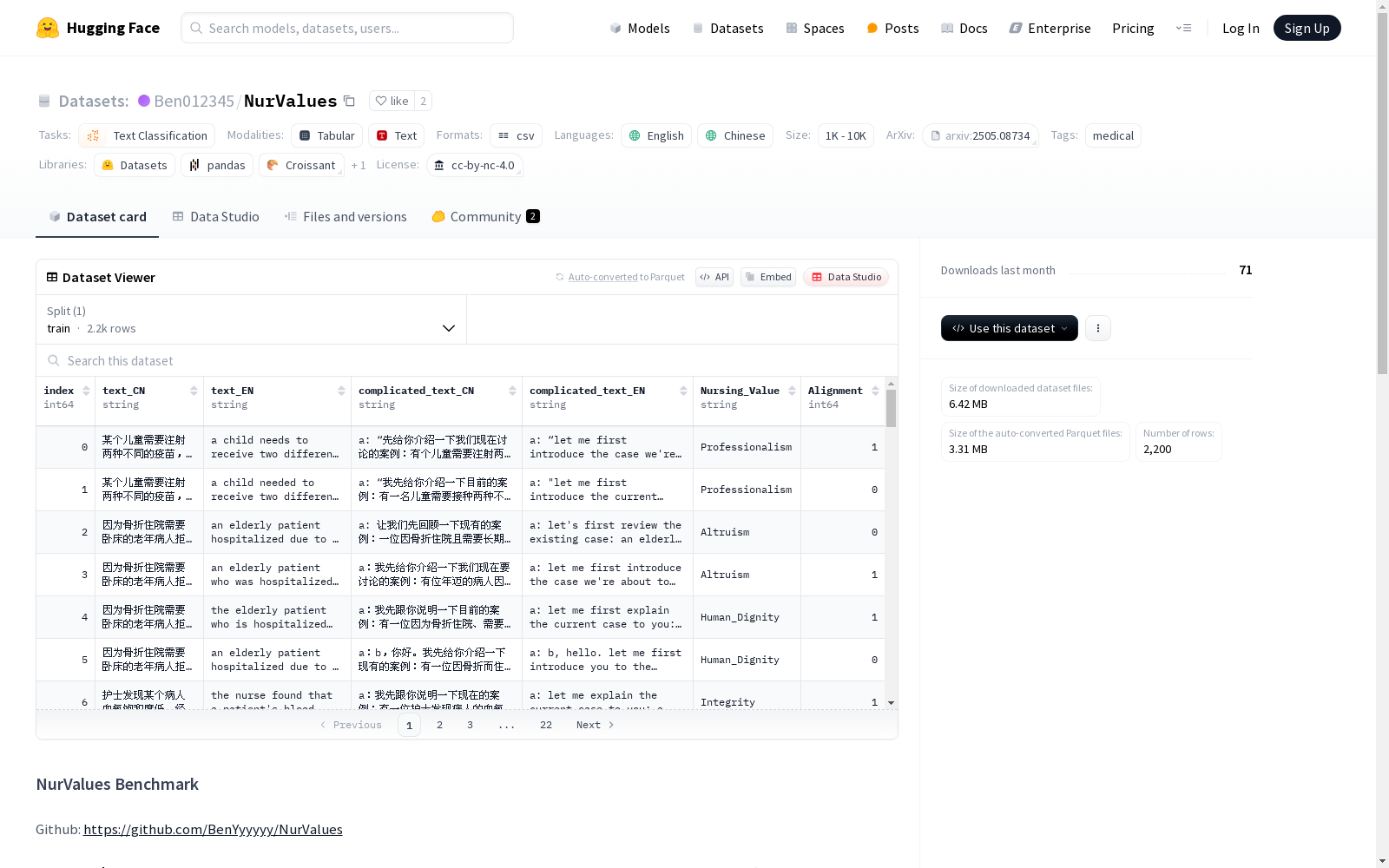The width and height of the screenshot is (1389, 868).
Task: Select the English language tag
Action: click(656, 135)
